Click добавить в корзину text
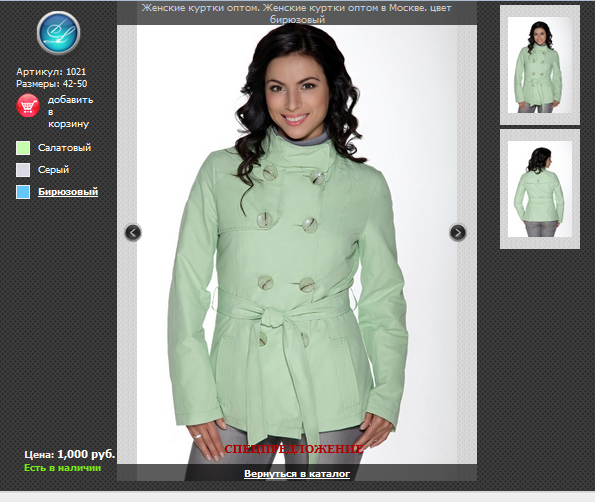 click(x=70, y=112)
